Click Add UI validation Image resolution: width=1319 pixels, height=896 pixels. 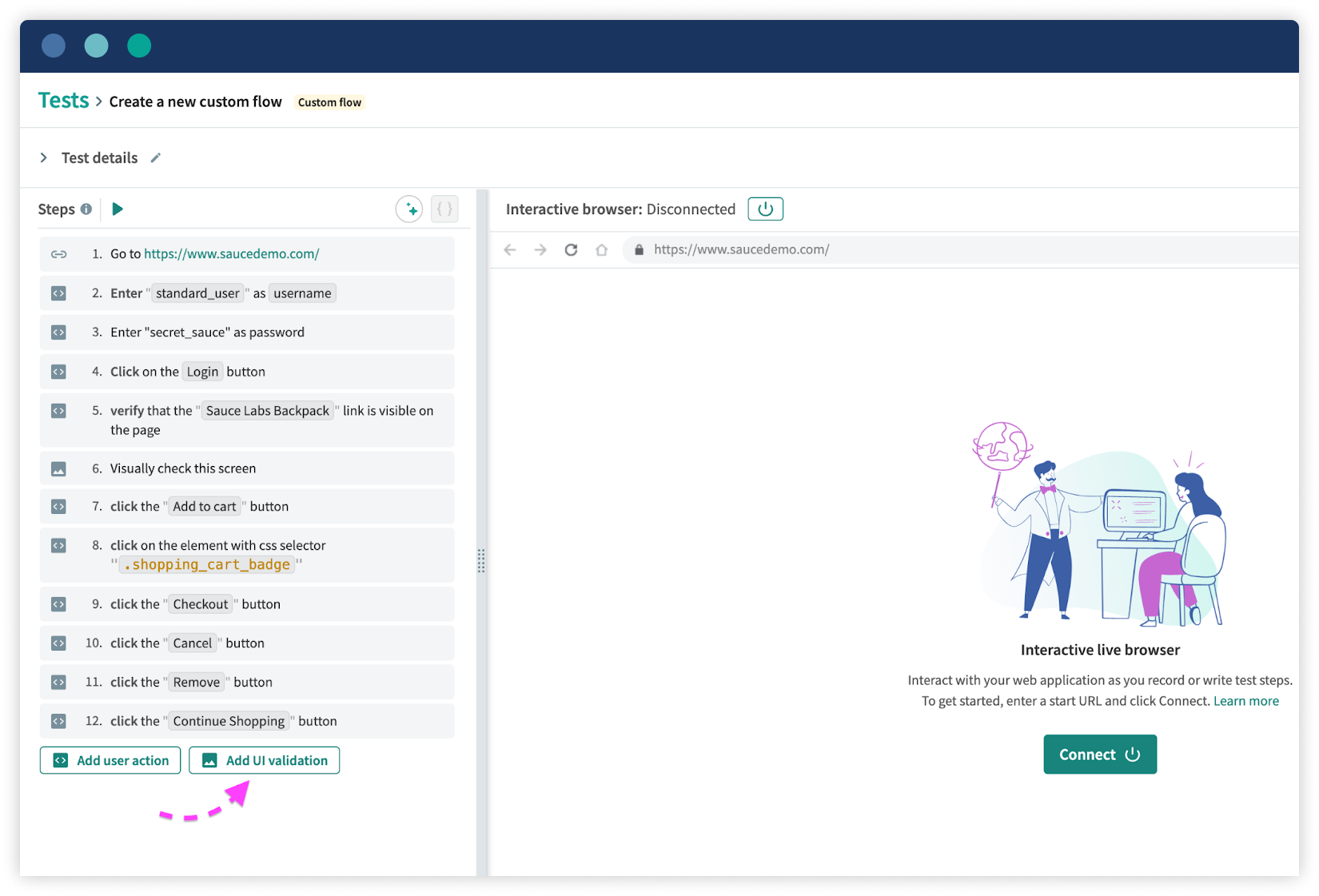[x=264, y=760]
